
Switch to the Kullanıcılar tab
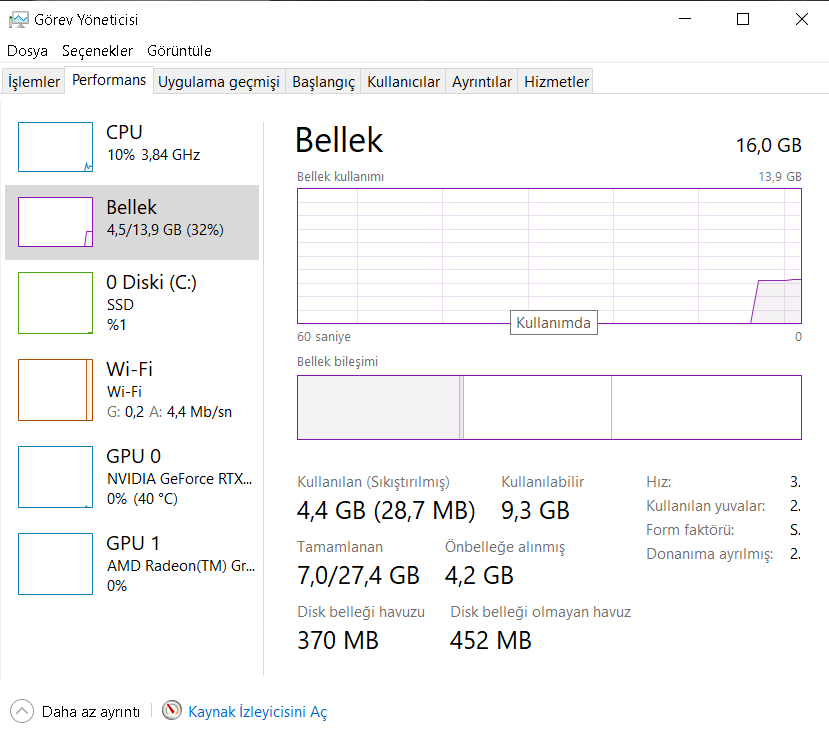tap(403, 82)
